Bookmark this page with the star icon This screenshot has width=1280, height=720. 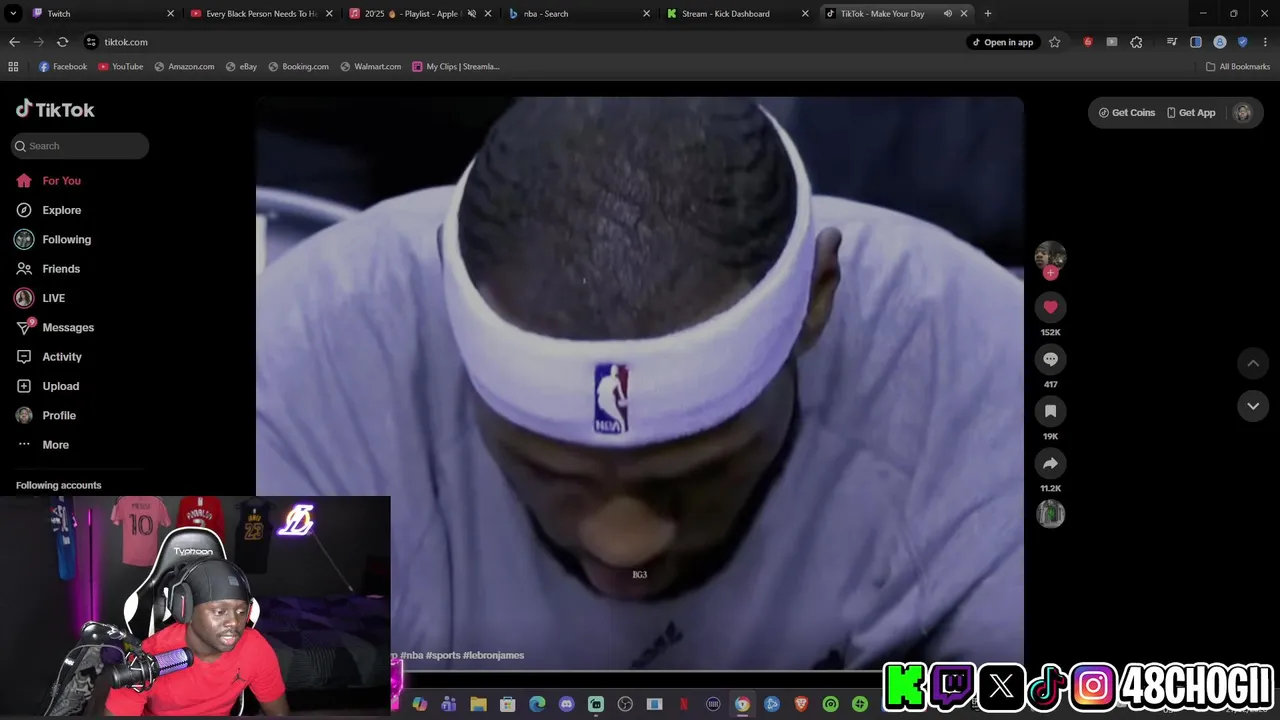1054,42
